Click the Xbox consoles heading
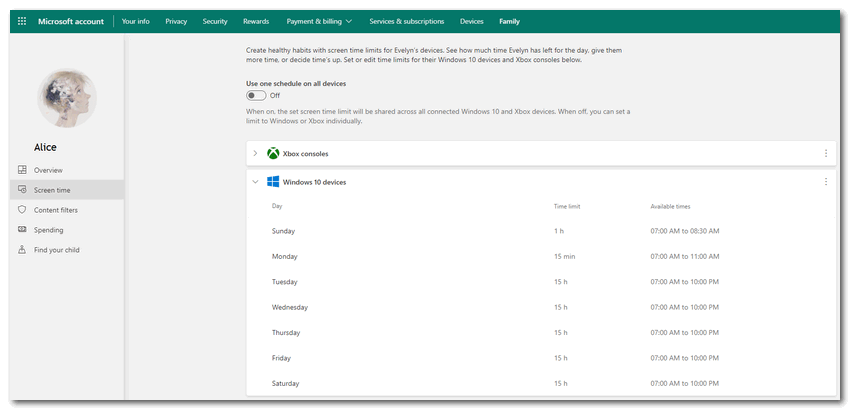 (306, 154)
